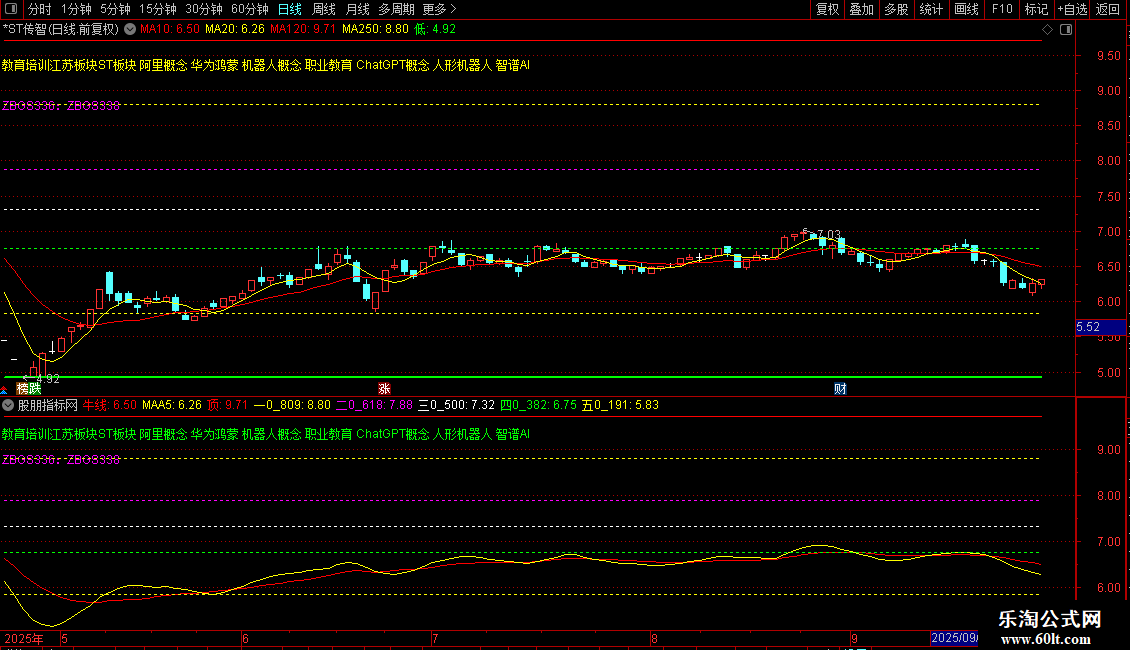Image resolution: width=1130 pixels, height=650 pixels.
Task: Click the diamond marker icon at top right
Action: [x=1048, y=30]
